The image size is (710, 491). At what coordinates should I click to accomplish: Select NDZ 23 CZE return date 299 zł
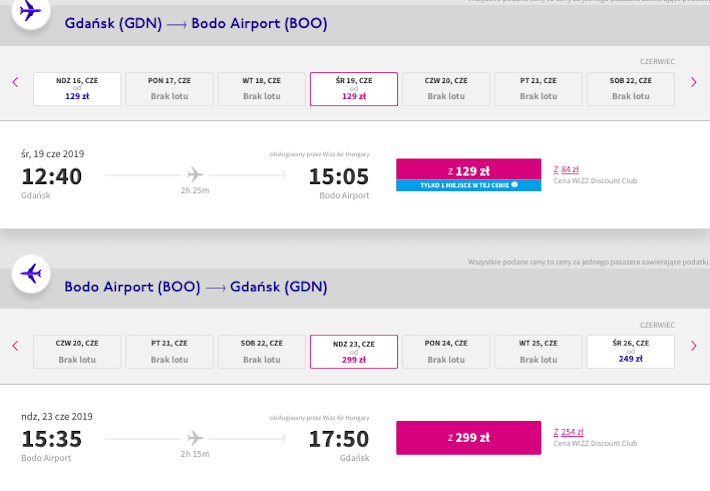(x=354, y=352)
